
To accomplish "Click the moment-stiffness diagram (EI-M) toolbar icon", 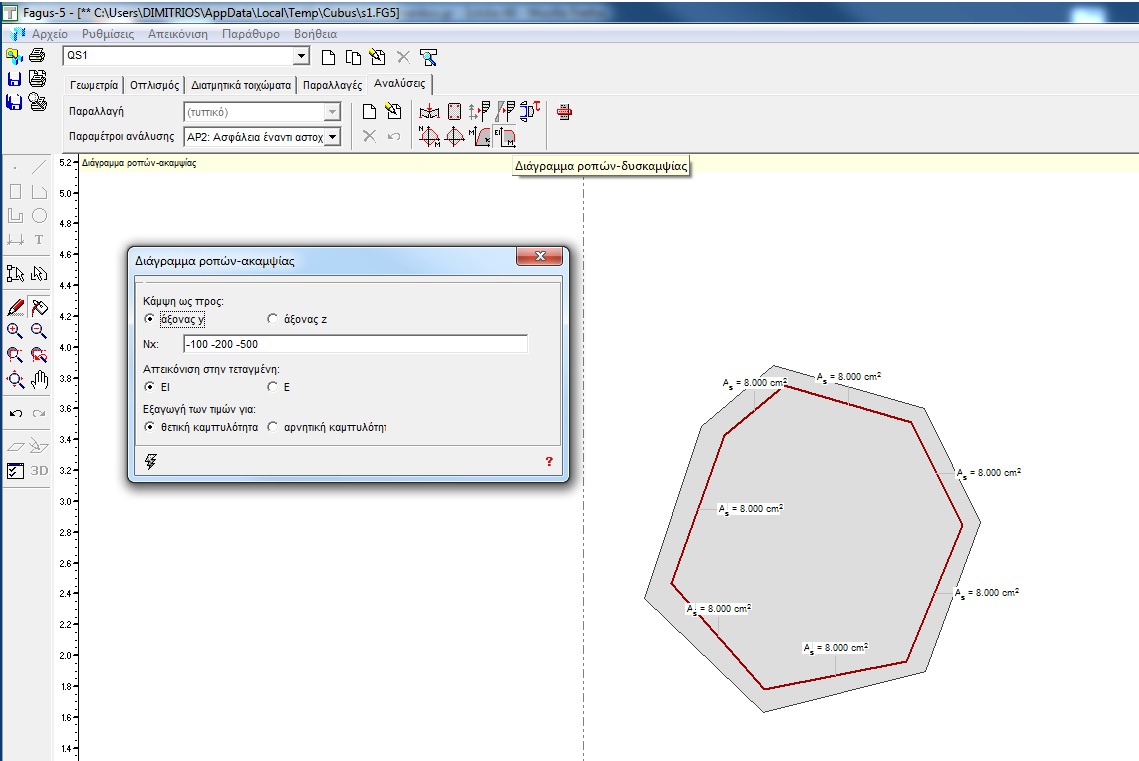I will (507, 137).
